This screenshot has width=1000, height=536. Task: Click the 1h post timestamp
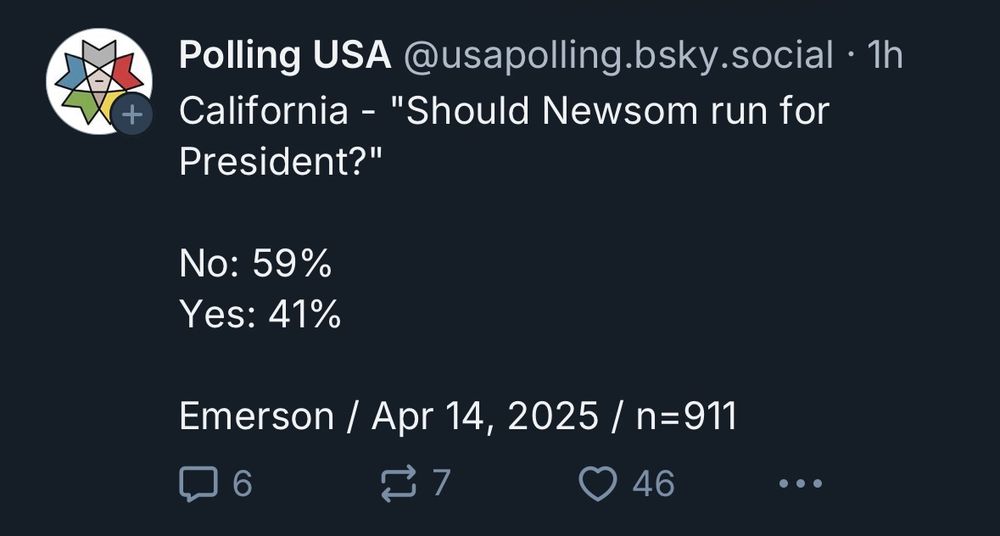[x=885, y=56]
